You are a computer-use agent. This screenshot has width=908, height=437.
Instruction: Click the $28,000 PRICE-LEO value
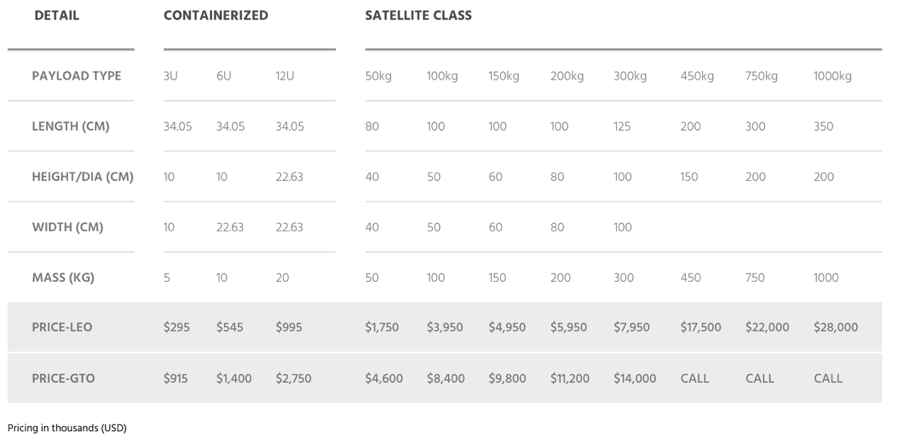836,327
